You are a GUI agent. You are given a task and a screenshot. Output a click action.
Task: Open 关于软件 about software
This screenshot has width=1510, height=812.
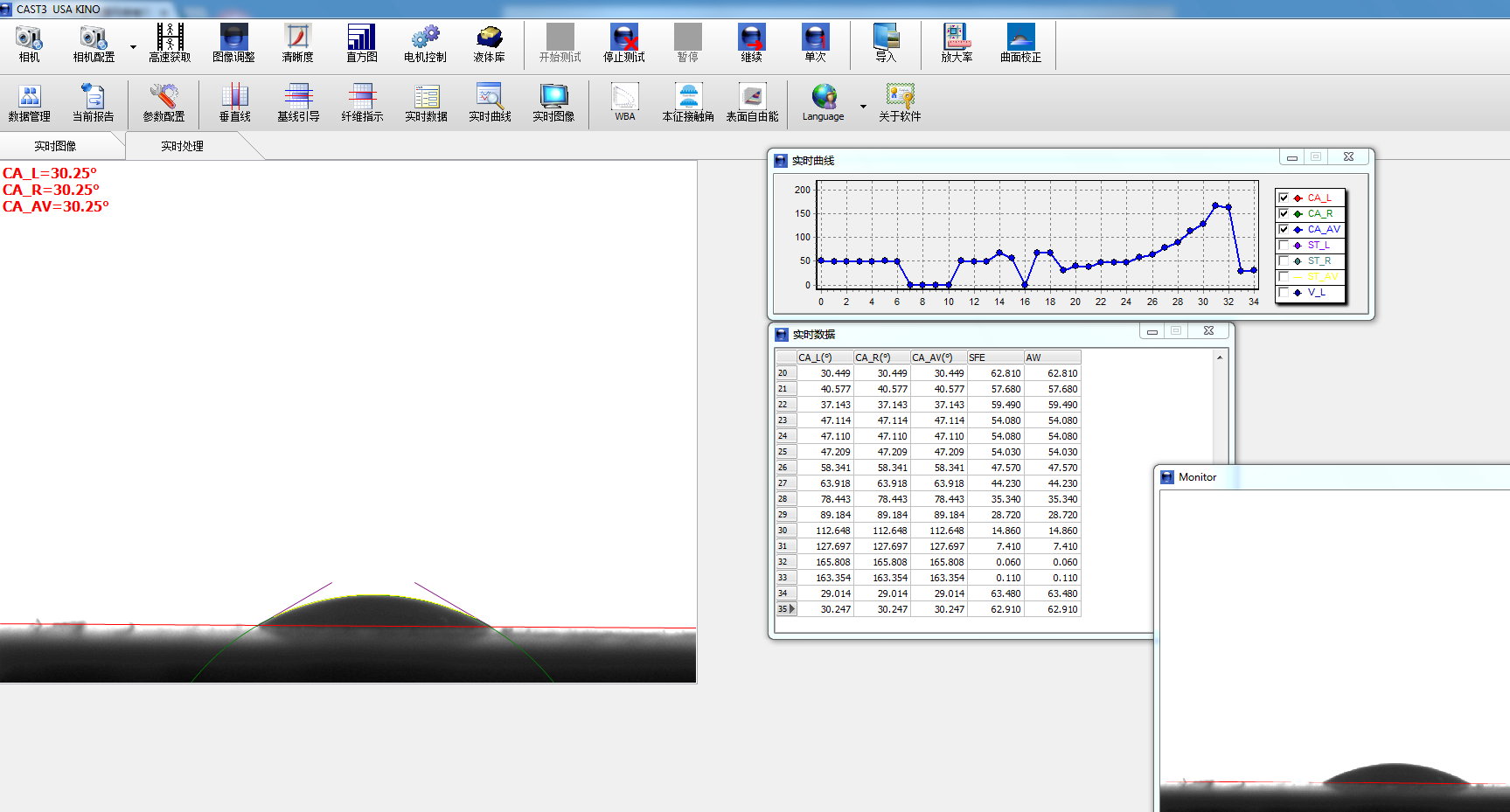[x=900, y=103]
